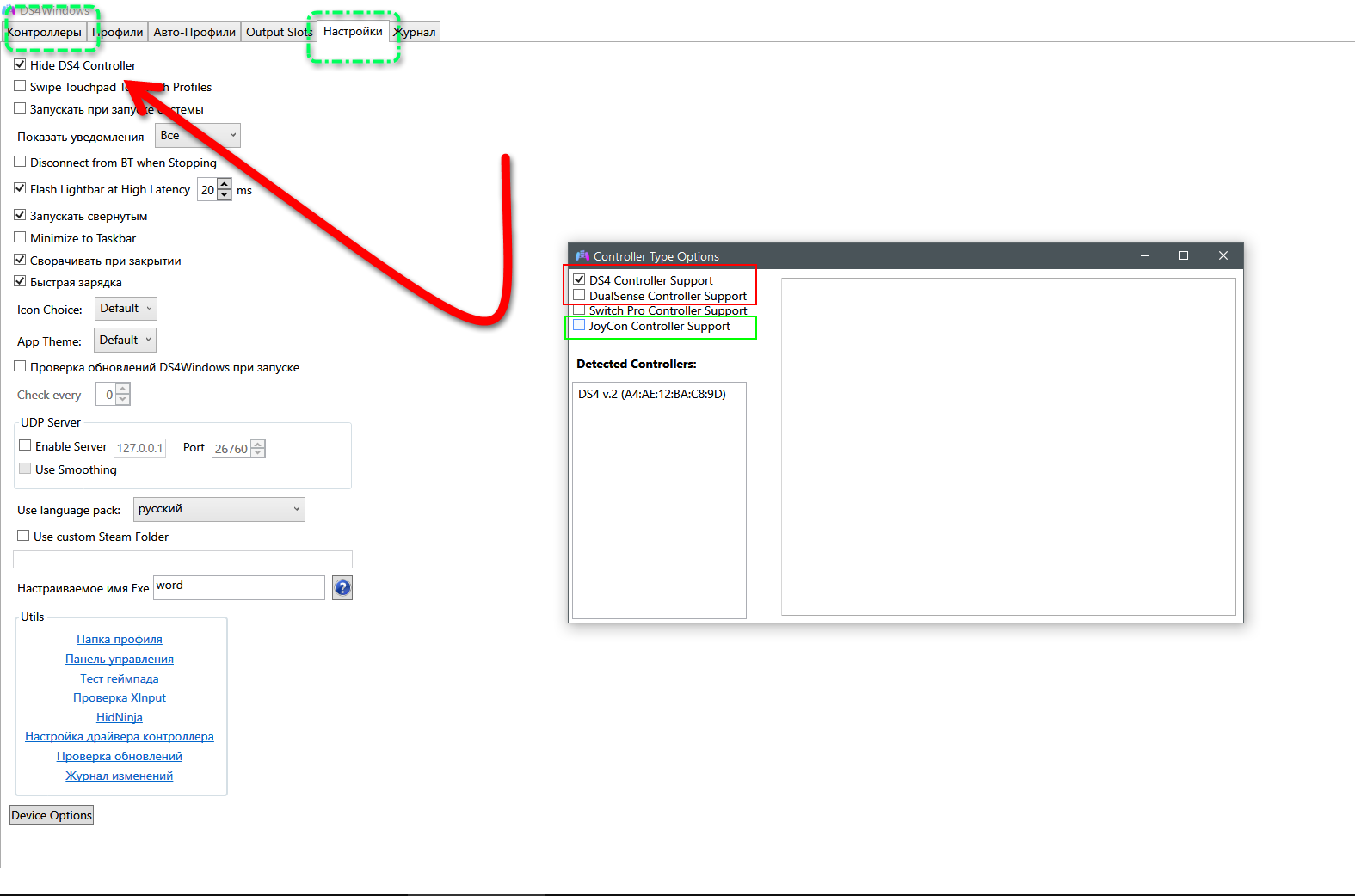Click the Настройка драйвера контроллера link
1355x896 pixels.
[x=120, y=736]
